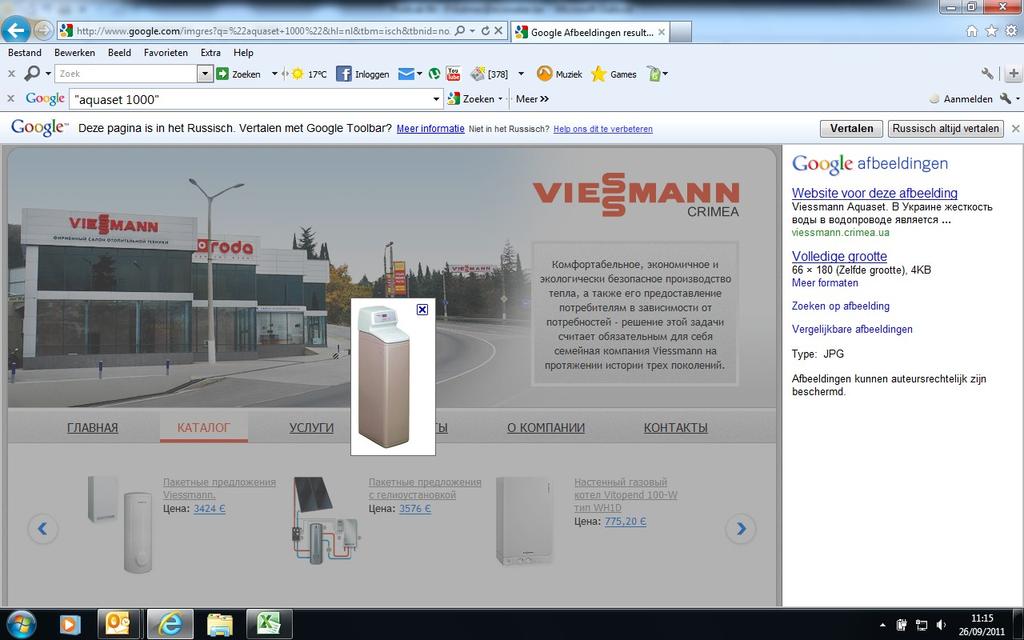Open the Home page icon
This screenshot has width=1024, height=640.
972,31
